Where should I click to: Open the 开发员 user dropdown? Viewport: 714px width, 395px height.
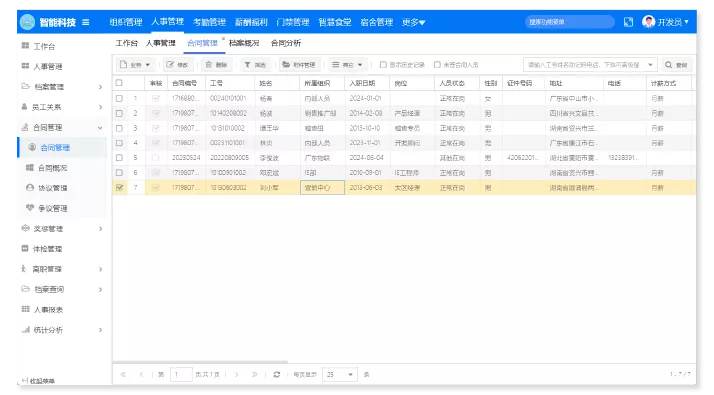673,22
